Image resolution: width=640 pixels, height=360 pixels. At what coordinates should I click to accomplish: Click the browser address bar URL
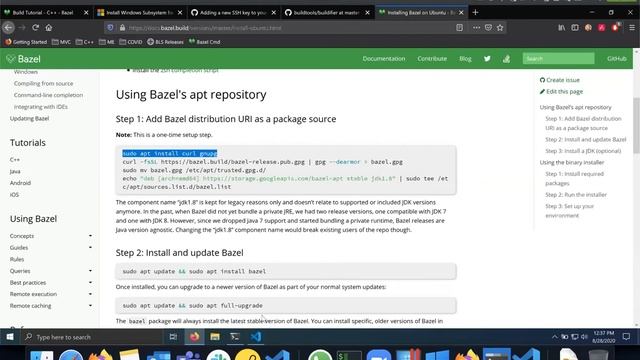204,28
